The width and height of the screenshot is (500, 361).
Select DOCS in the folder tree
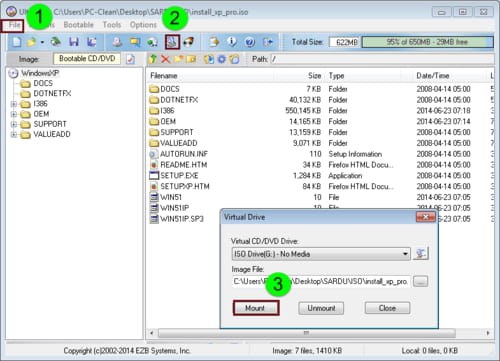coord(43,83)
